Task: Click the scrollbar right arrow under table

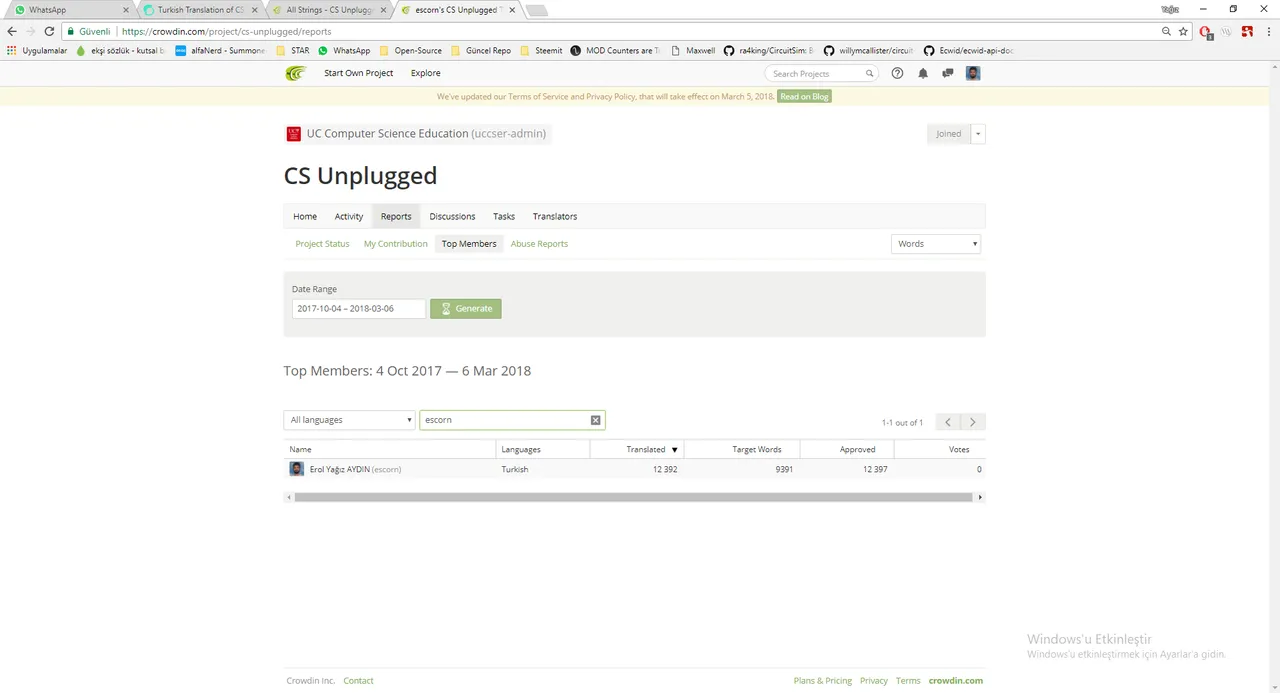Action: point(980,497)
